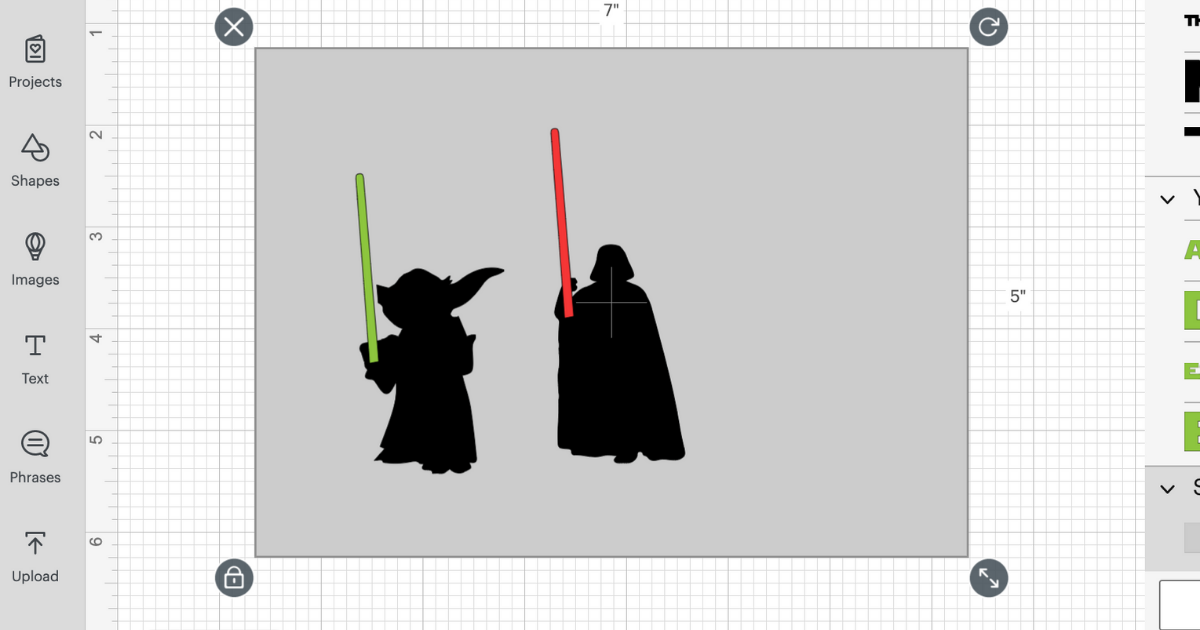Select the Text tool
1200x630 pixels.
click(x=35, y=359)
